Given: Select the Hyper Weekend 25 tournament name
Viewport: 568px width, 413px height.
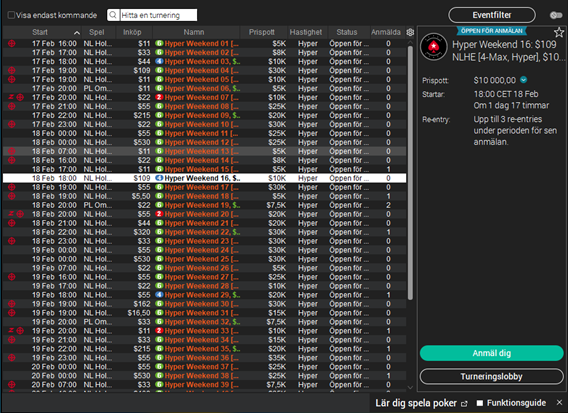Looking at the screenshot, I should tap(201, 259).
